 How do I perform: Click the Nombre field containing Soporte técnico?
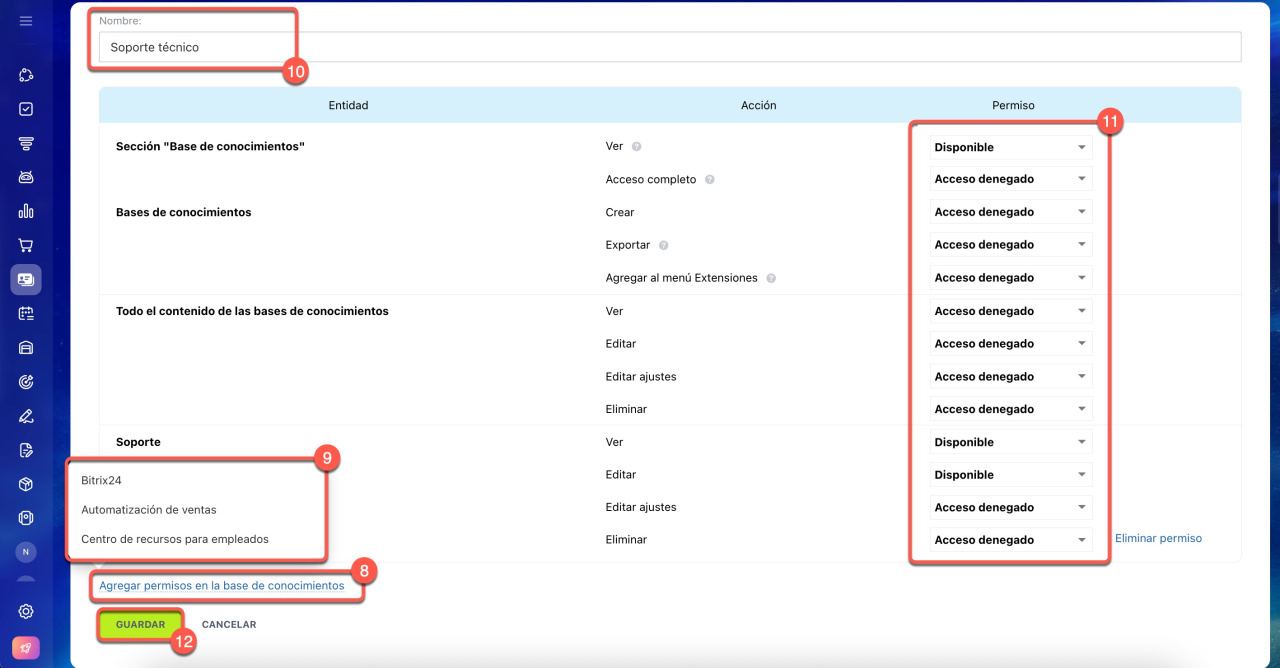click(668, 47)
